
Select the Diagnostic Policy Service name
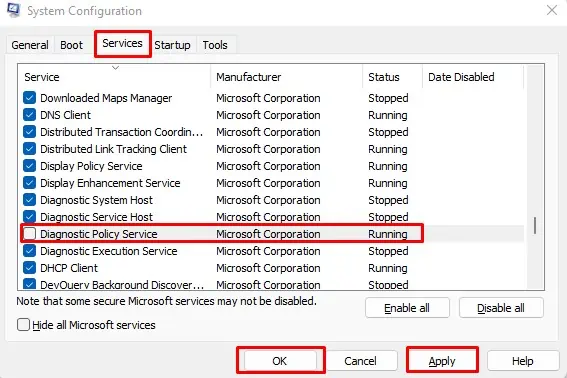tap(99, 234)
